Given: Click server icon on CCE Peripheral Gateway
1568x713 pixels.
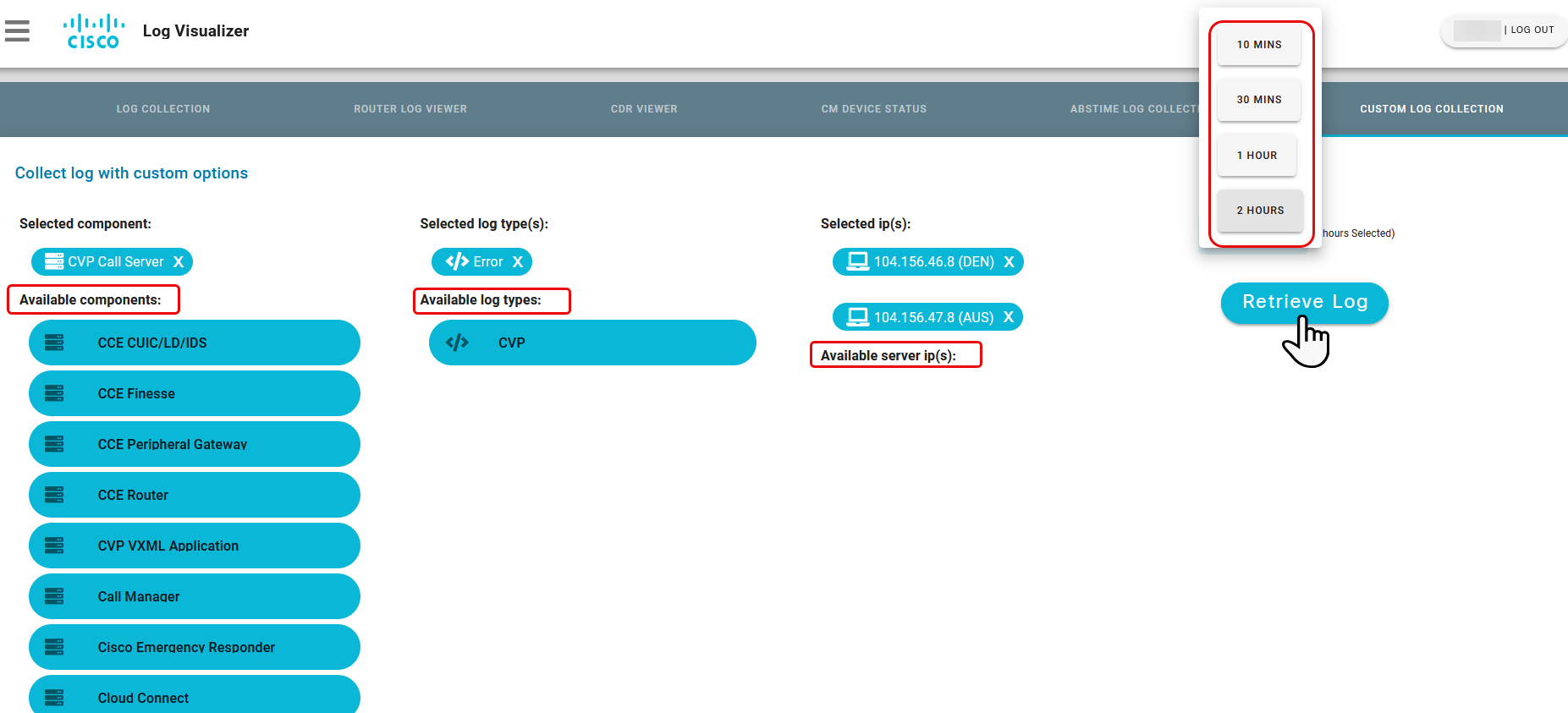Looking at the screenshot, I should tap(54, 444).
